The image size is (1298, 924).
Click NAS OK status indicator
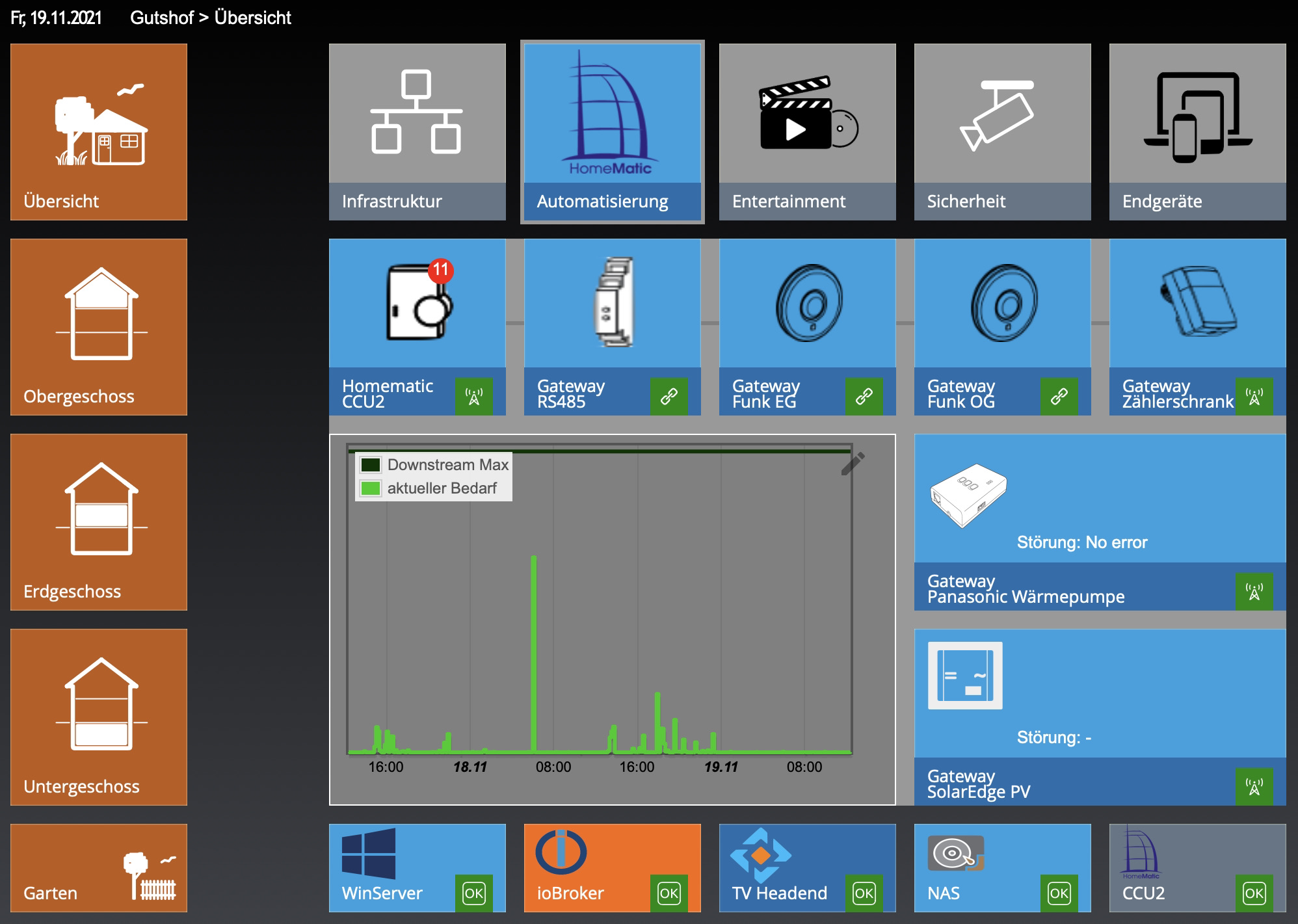click(1059, 893)
